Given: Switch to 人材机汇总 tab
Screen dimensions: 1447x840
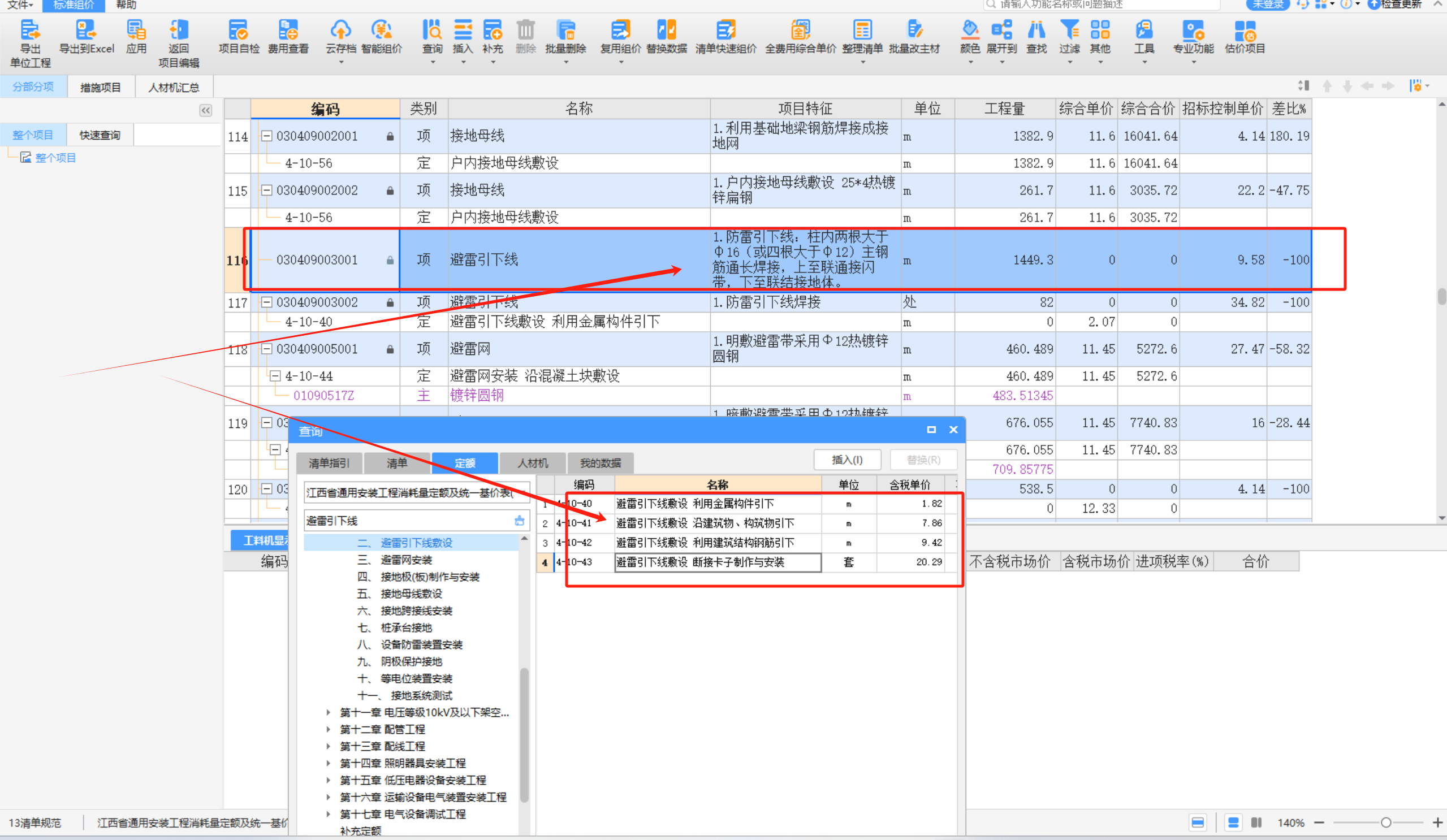Looking at the screenshot, I should [x=174, y=87].
